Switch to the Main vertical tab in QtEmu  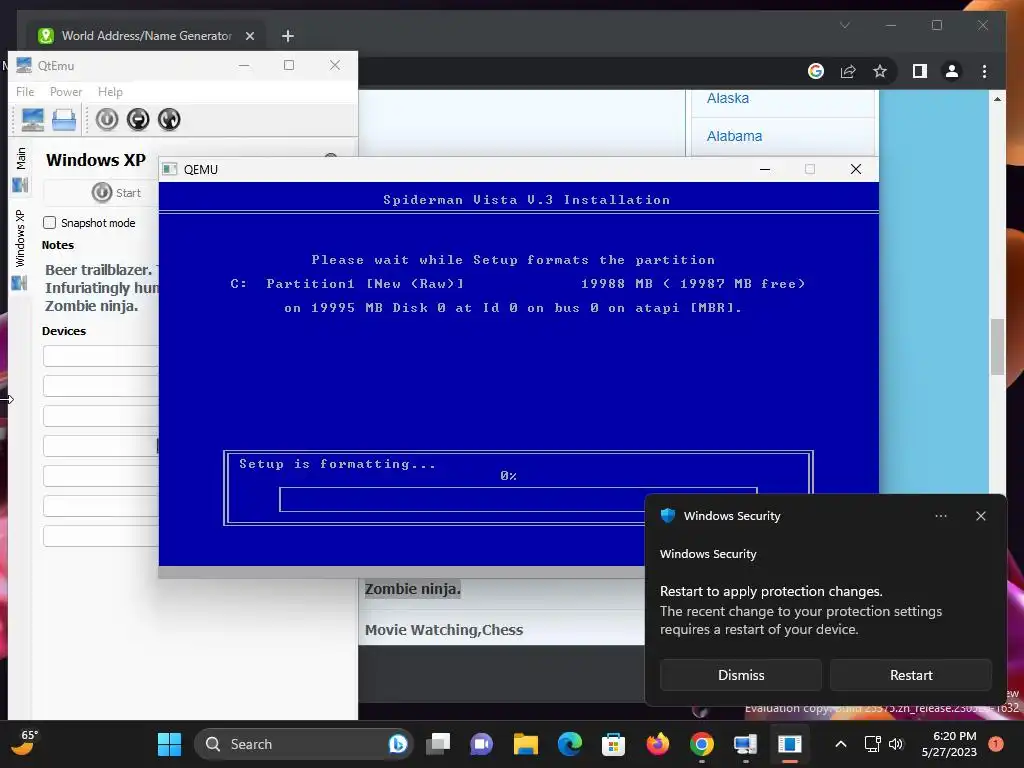(21, 168)
